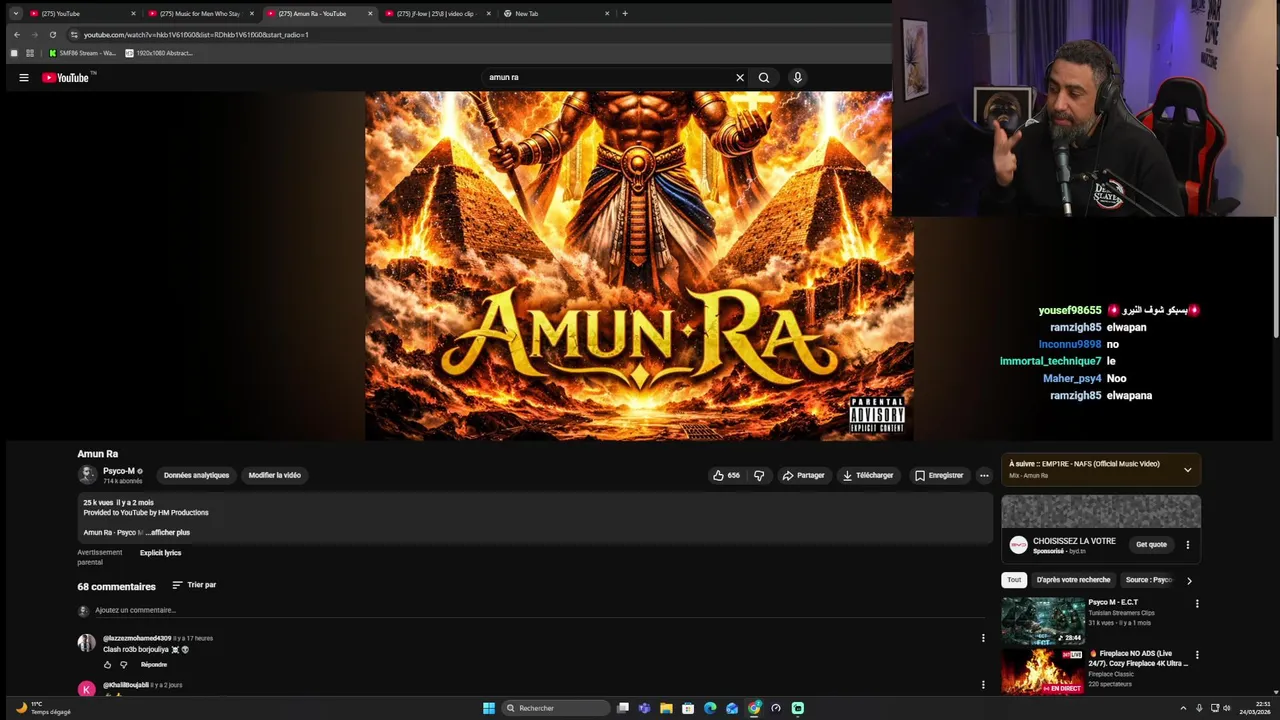
Task: Click the taskbar Rechercher search box
Action: 556,708
